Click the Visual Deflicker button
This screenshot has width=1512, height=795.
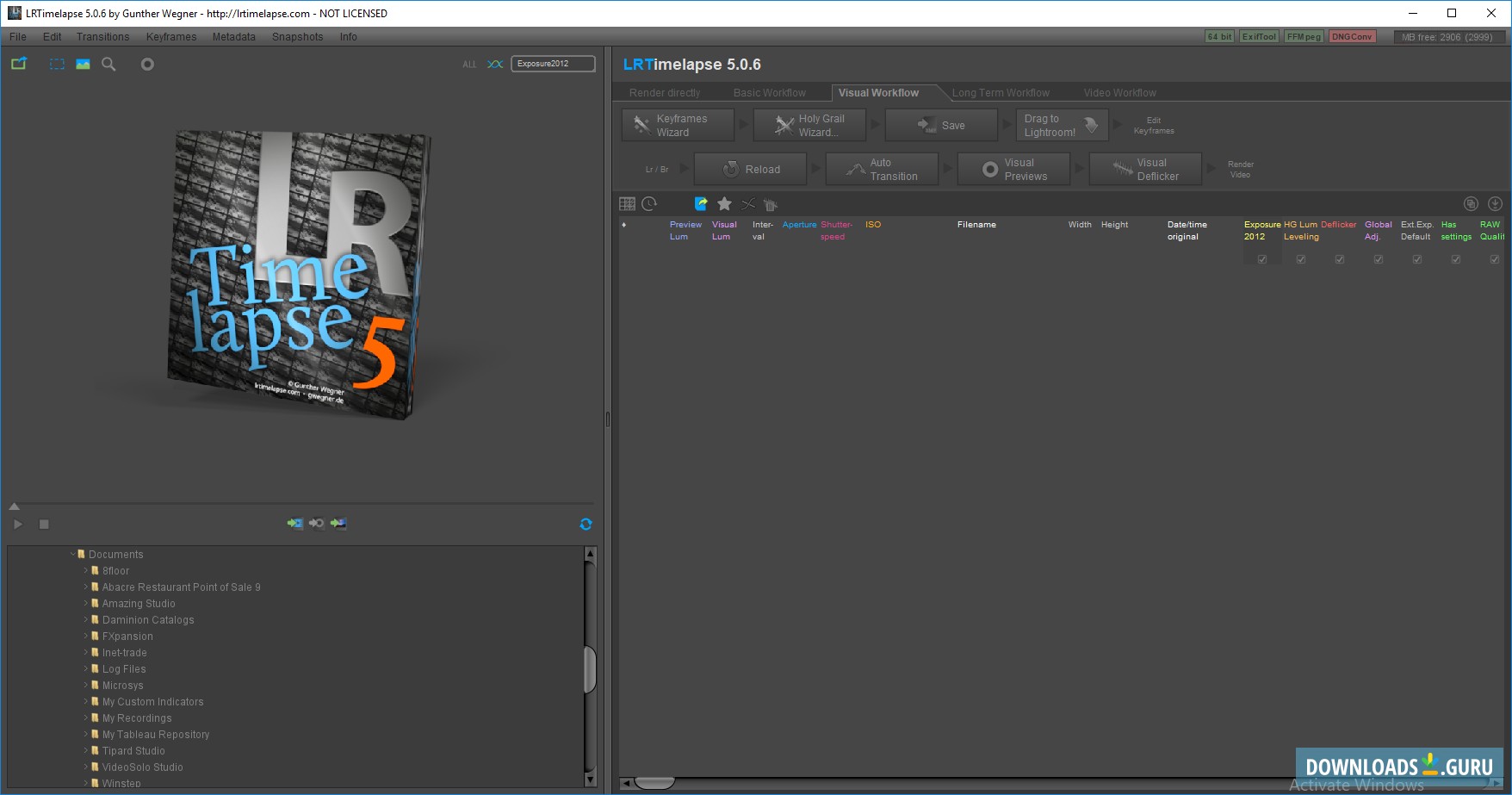click(x=1145, y=170)
